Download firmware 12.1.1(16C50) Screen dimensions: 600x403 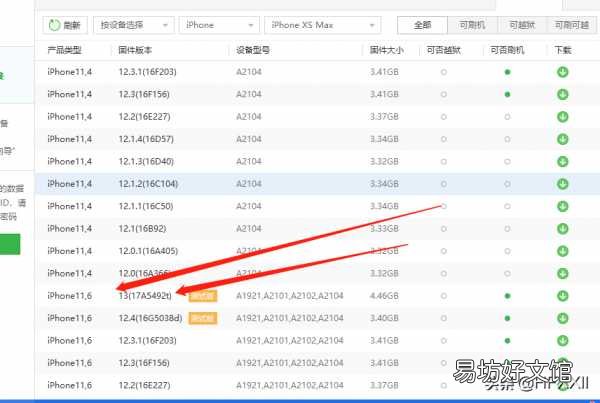(562, 206)
